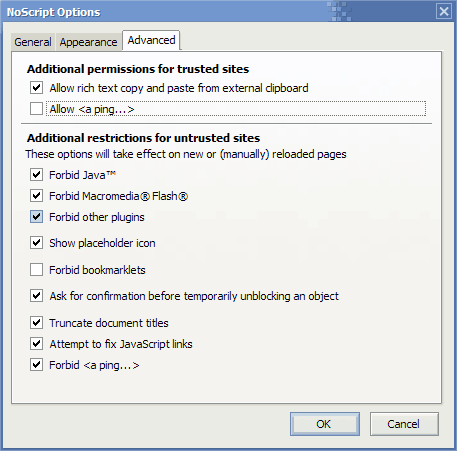Toggle Forbid other plugins checkbox
The width and height of the screenshot is (457, 451).
click(36, 217)
